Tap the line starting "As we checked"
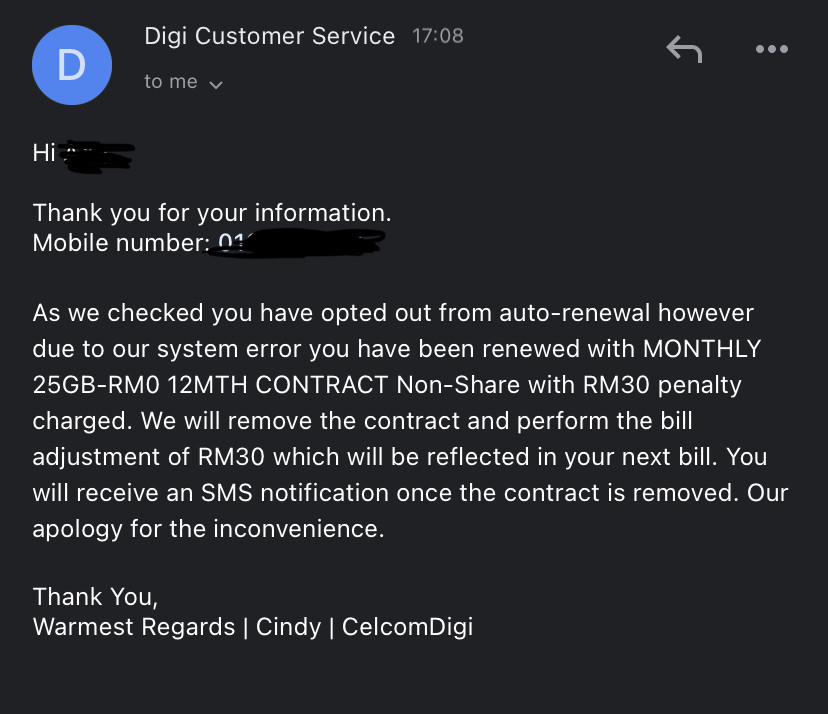This screenshot has width=828, height=714. click(x=393, y=313)
